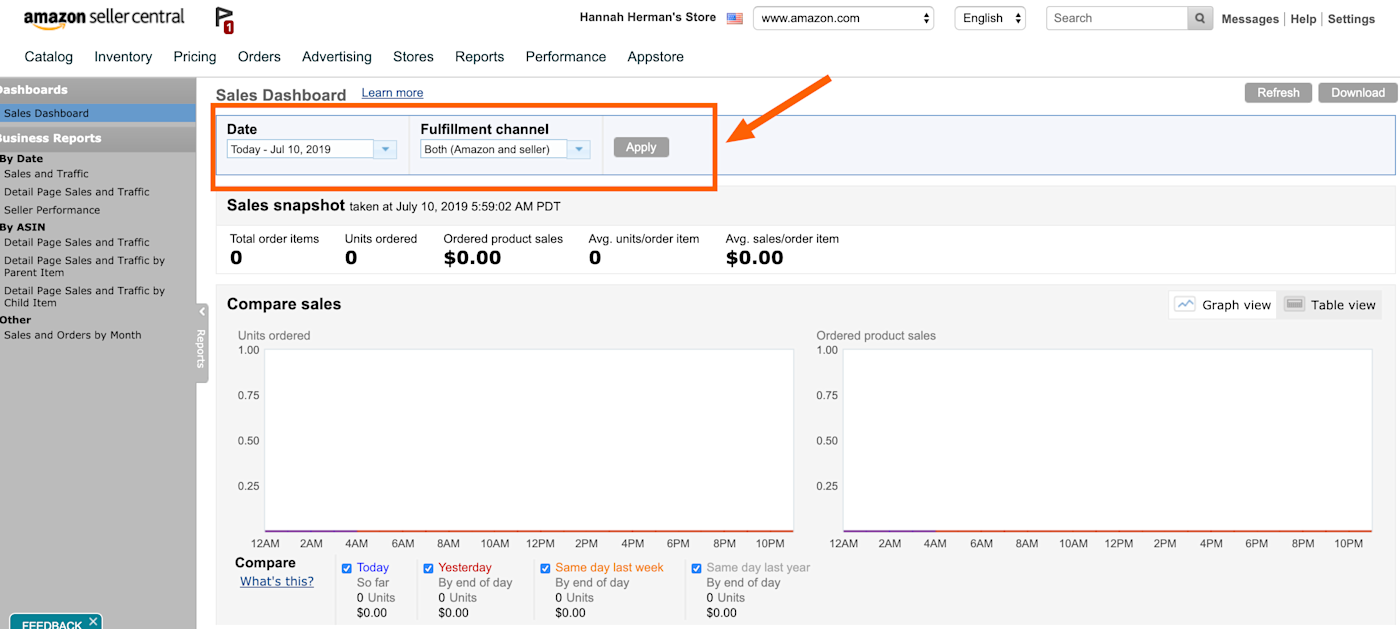Open the Learn more link
1400x629 pixels.
pyautogui.click(x=392, y=93)
